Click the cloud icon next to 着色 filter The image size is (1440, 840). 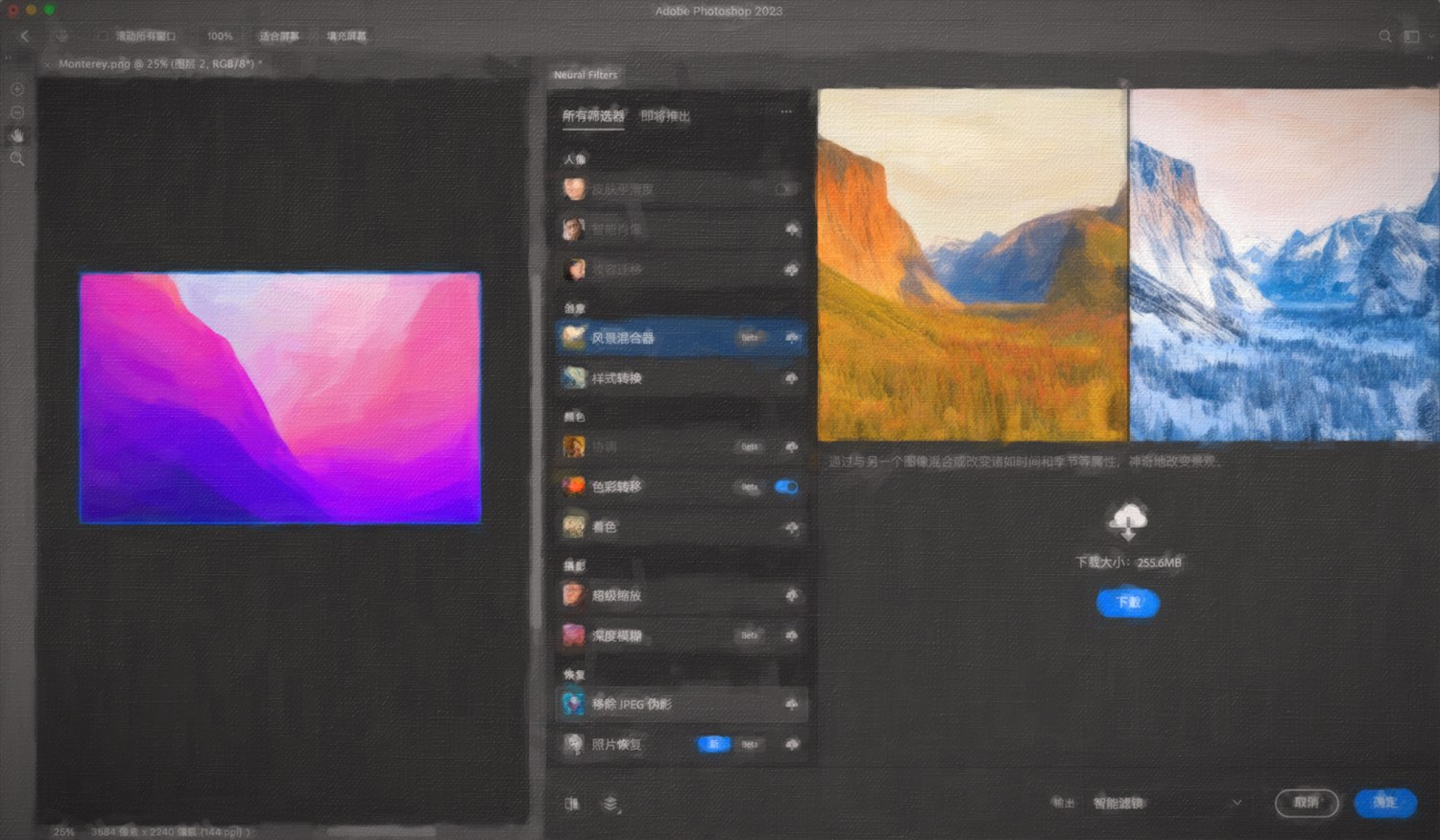point(790,527)
